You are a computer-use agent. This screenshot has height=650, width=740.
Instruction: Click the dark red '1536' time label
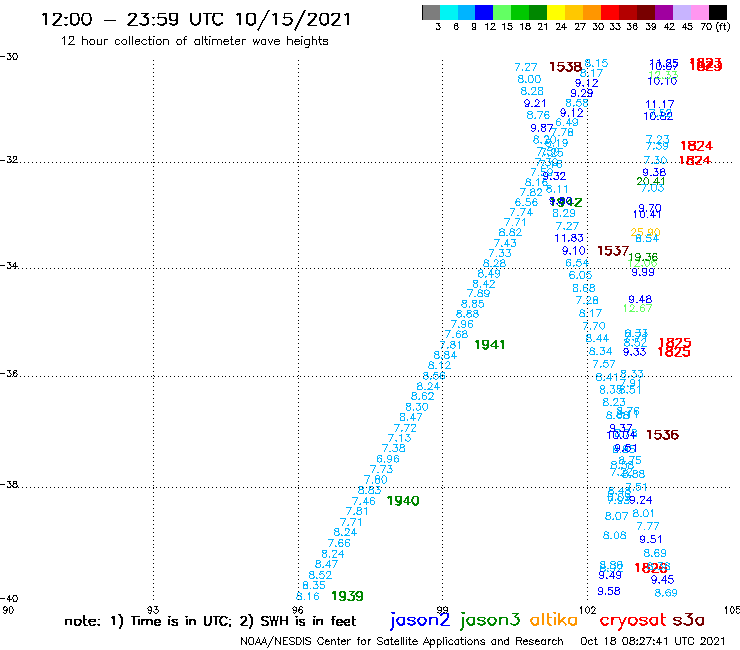(662, 435)
